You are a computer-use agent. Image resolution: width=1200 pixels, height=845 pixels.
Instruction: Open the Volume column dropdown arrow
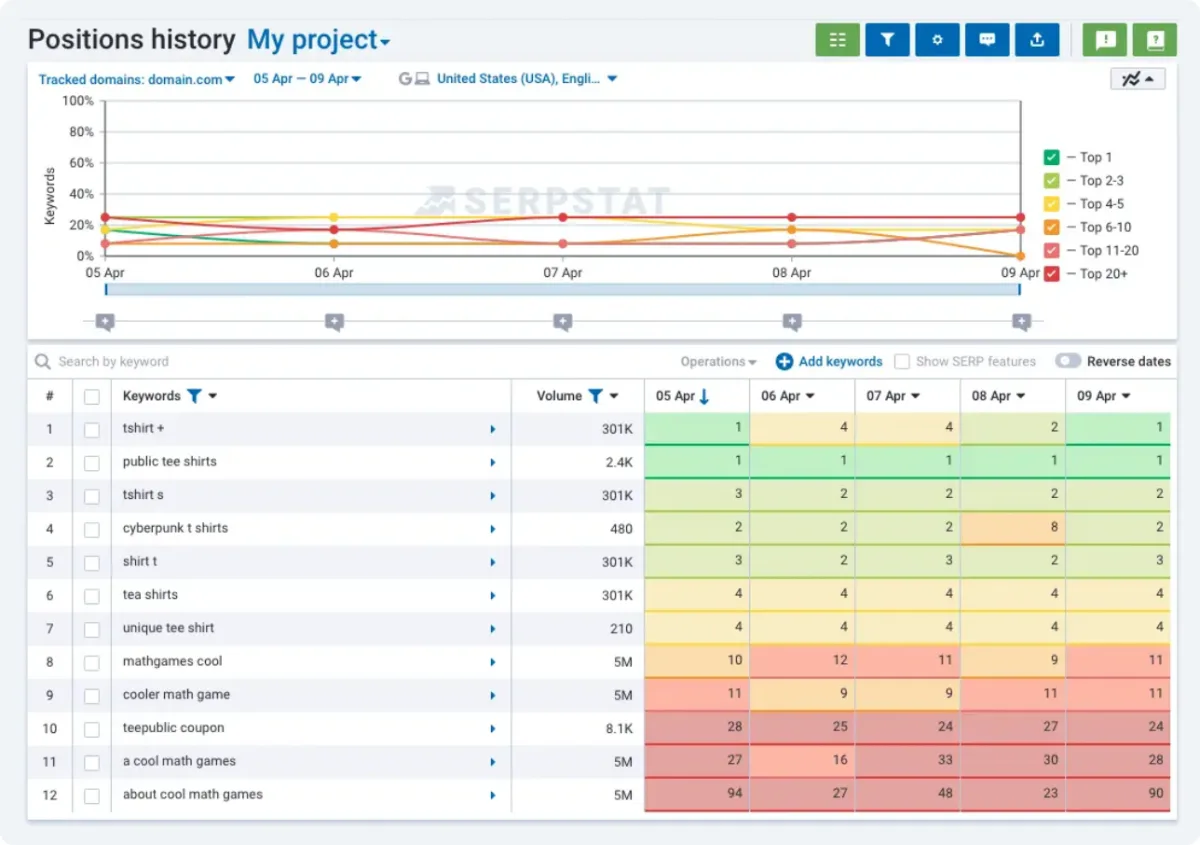pos(614,396)
